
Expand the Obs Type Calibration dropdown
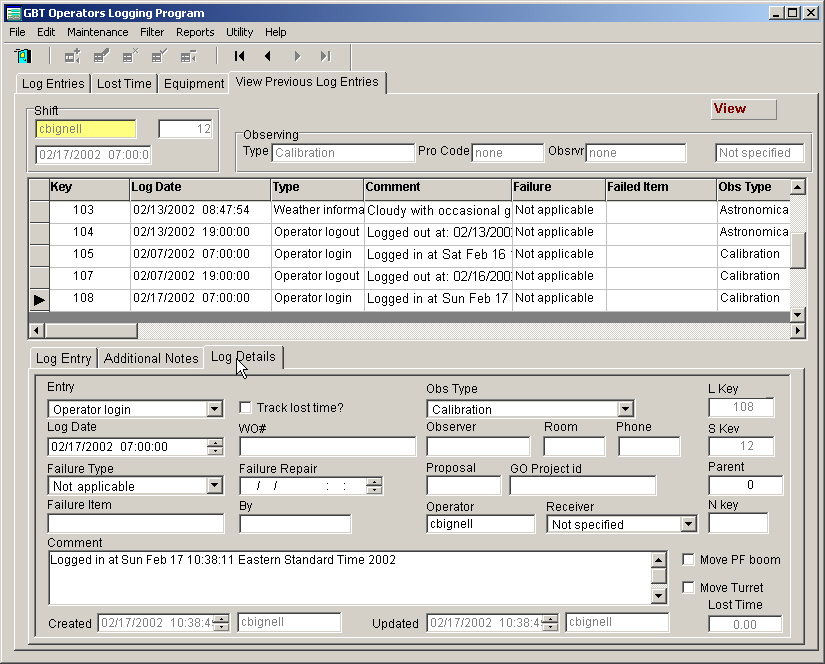(x=625, y=409)
